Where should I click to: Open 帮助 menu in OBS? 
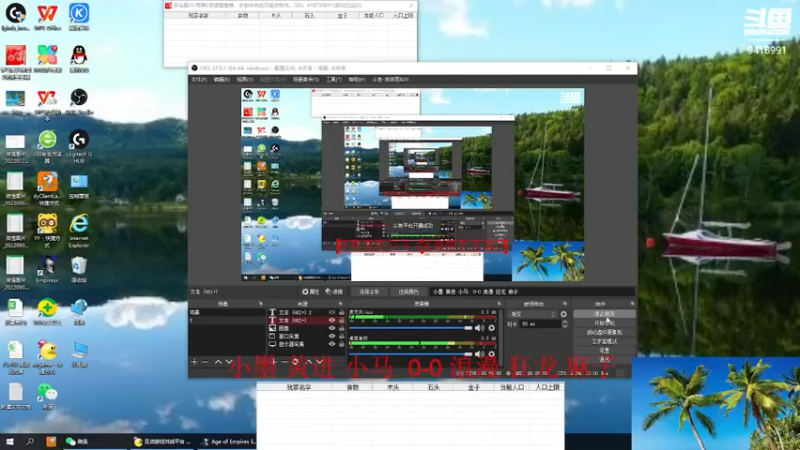357,80
